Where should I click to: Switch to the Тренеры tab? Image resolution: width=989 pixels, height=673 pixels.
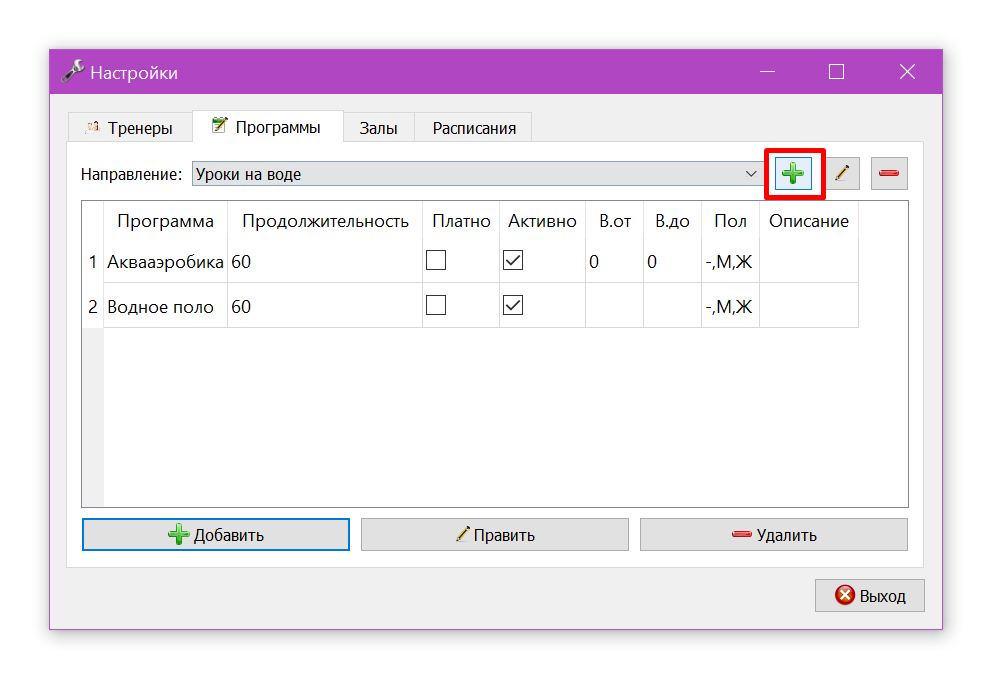pos(129,128)
